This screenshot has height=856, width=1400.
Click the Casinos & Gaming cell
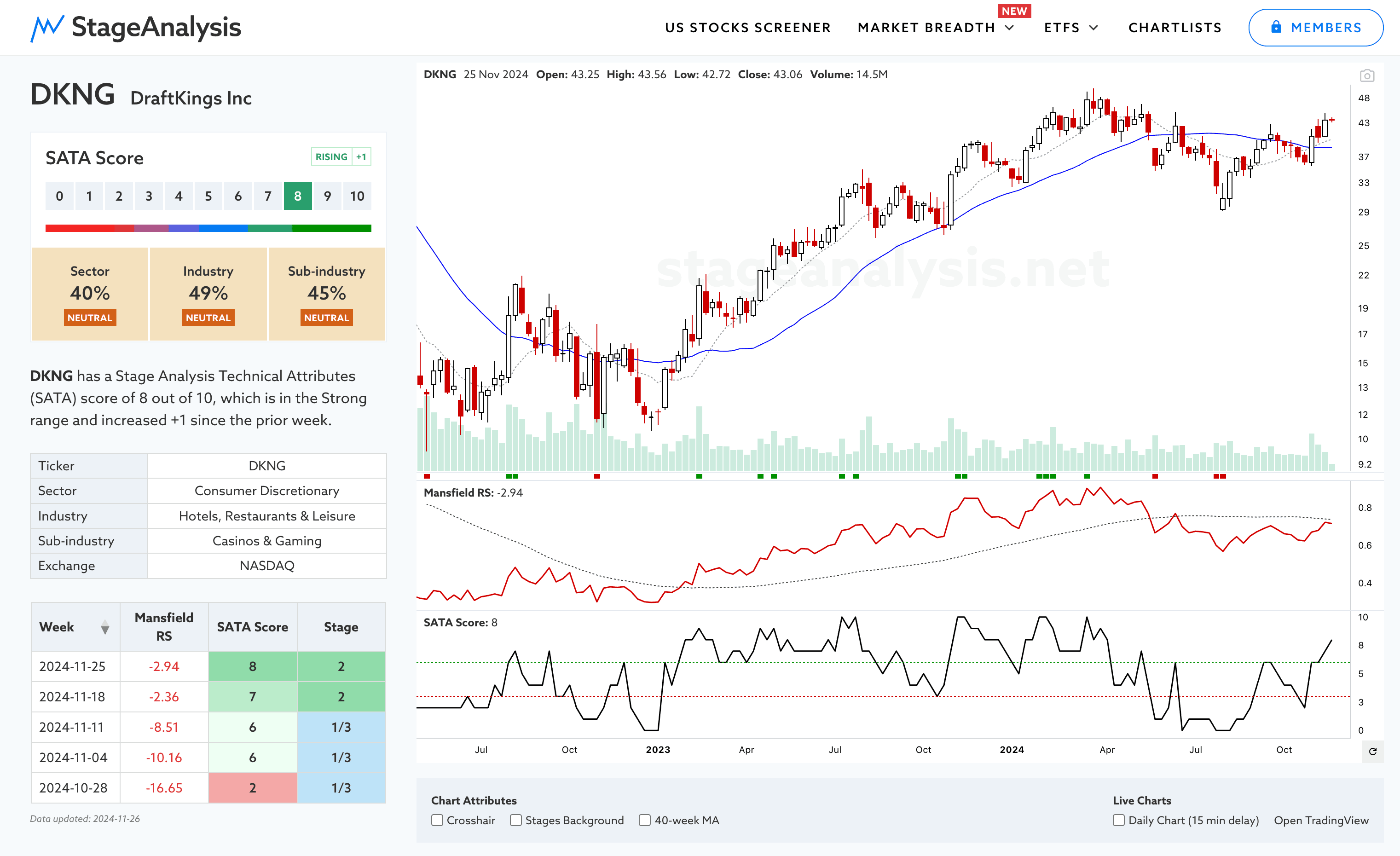click(x=267, y=541)
